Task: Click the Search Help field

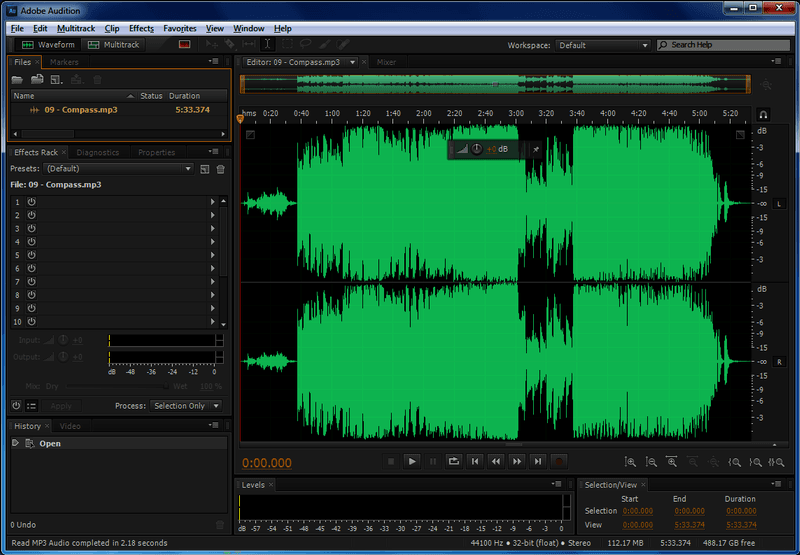Action: (723, 45)
